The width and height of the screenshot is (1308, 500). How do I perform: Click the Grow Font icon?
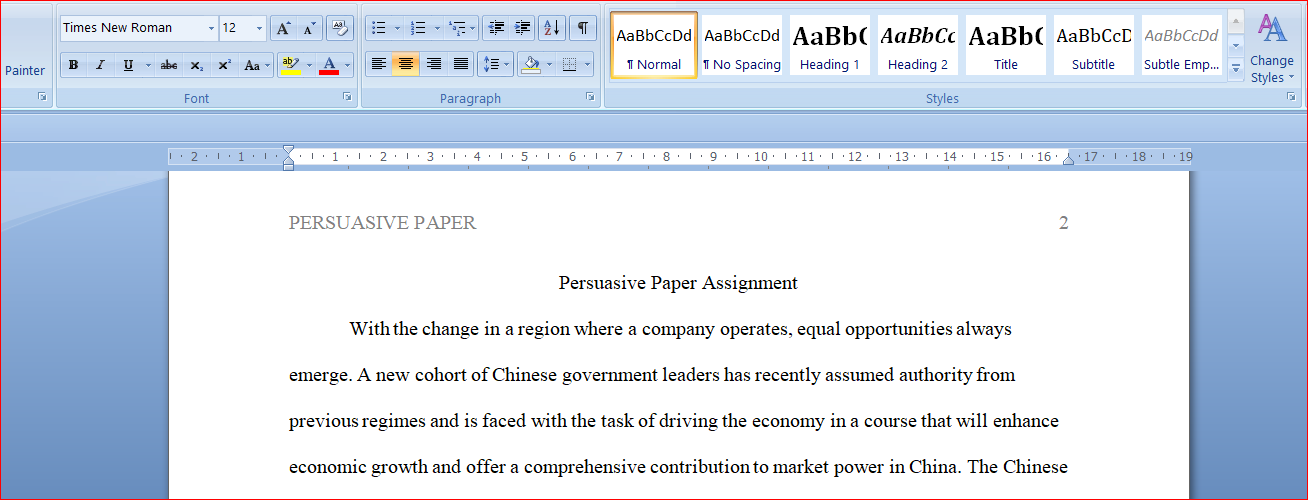(x=283, y=28)
